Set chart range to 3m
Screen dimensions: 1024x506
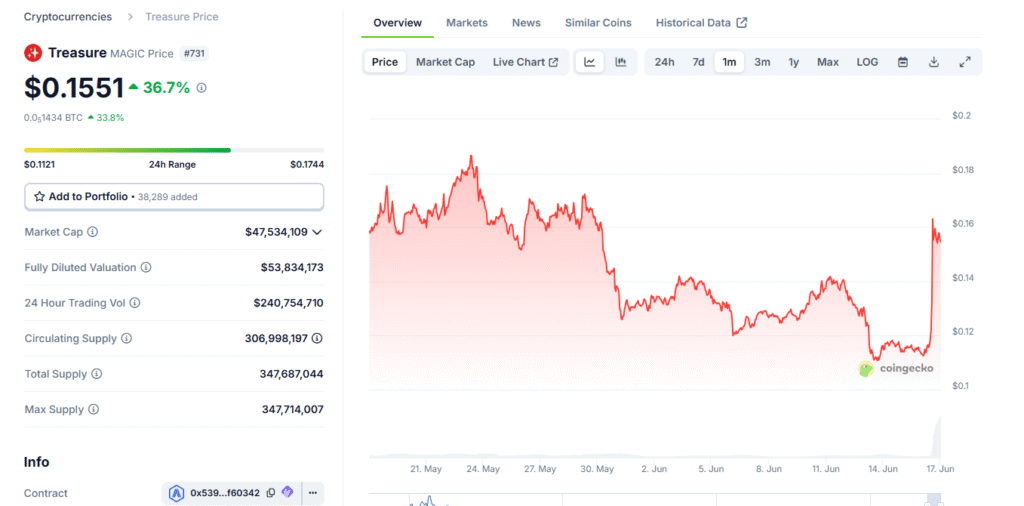coord(762,62)
